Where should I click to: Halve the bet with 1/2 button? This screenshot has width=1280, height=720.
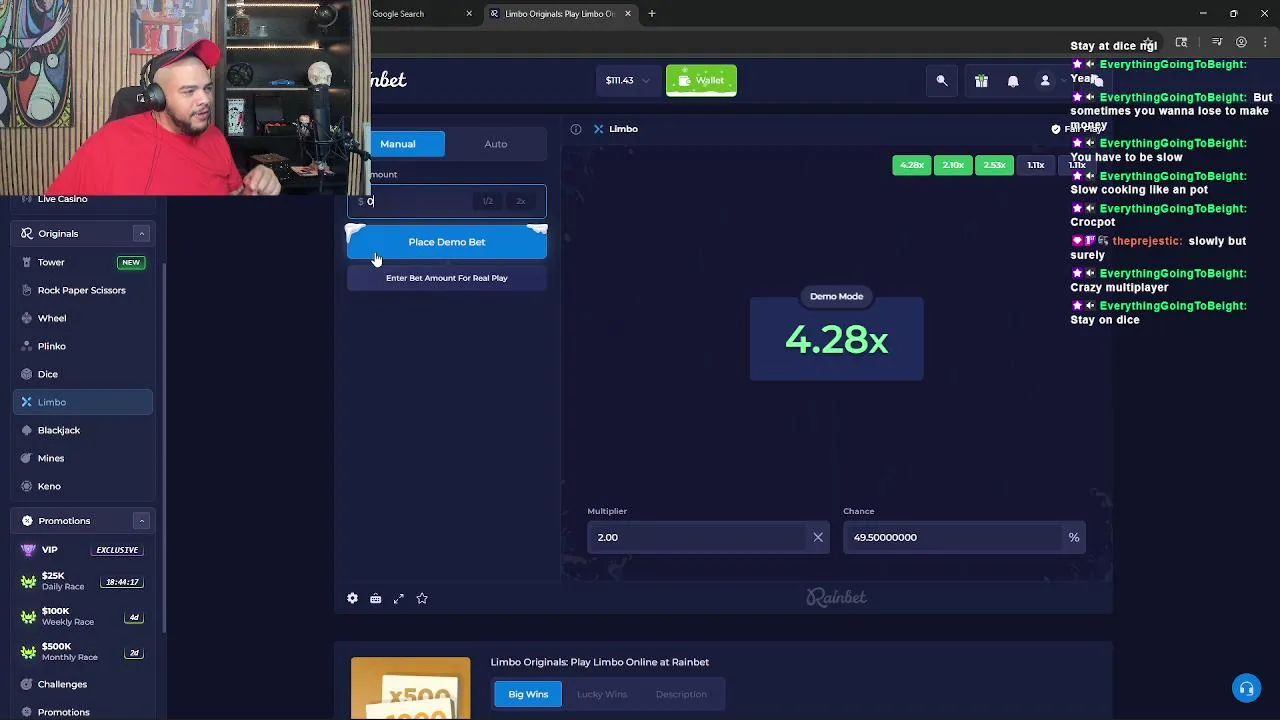coord(487,201)
